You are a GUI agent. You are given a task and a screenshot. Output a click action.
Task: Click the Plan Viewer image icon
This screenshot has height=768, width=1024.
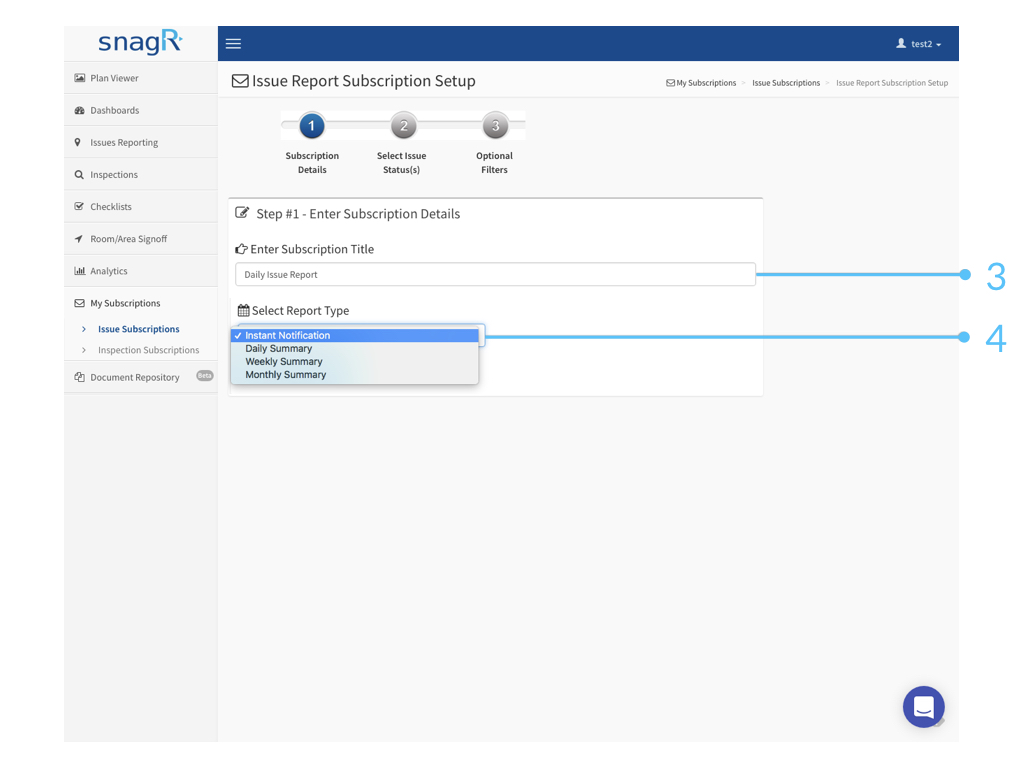point(80,78)
